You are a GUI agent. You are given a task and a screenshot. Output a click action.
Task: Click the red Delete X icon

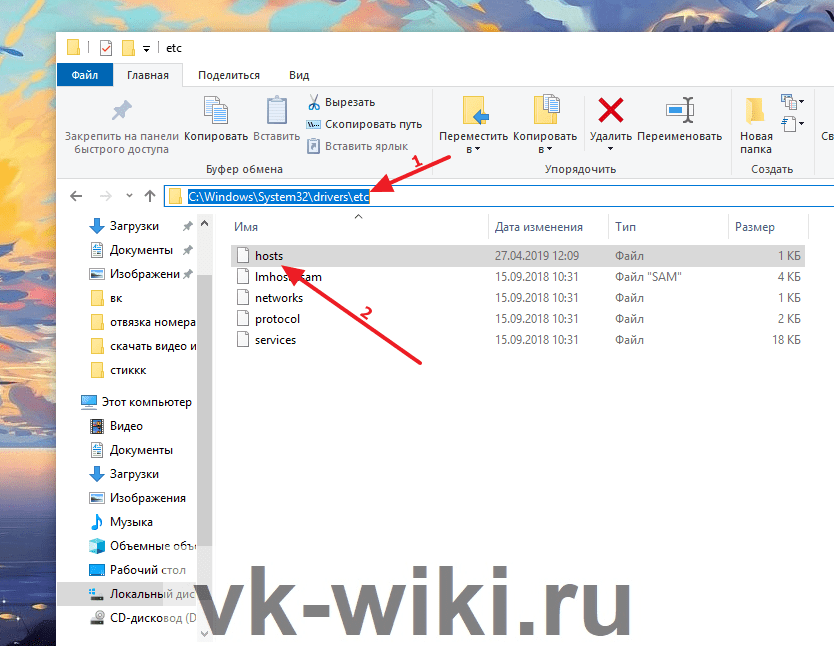[x=610, y=109]
